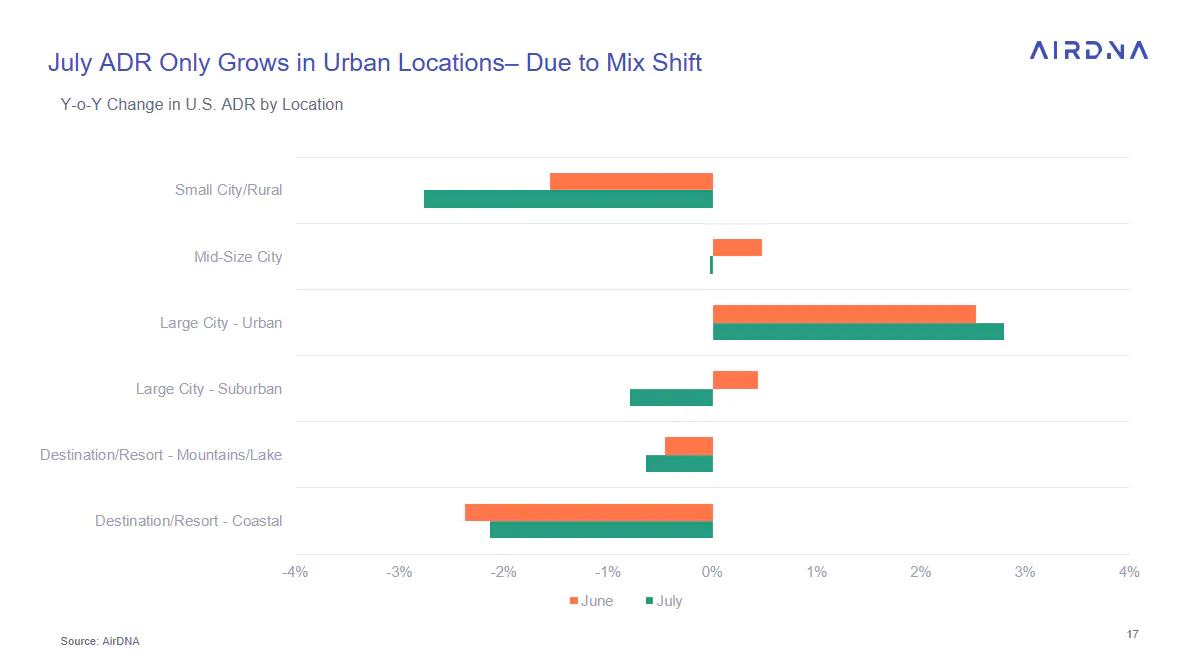Click the 3% axis label
Screen dimensions: 1189x668
click(x=1024, y=572)
